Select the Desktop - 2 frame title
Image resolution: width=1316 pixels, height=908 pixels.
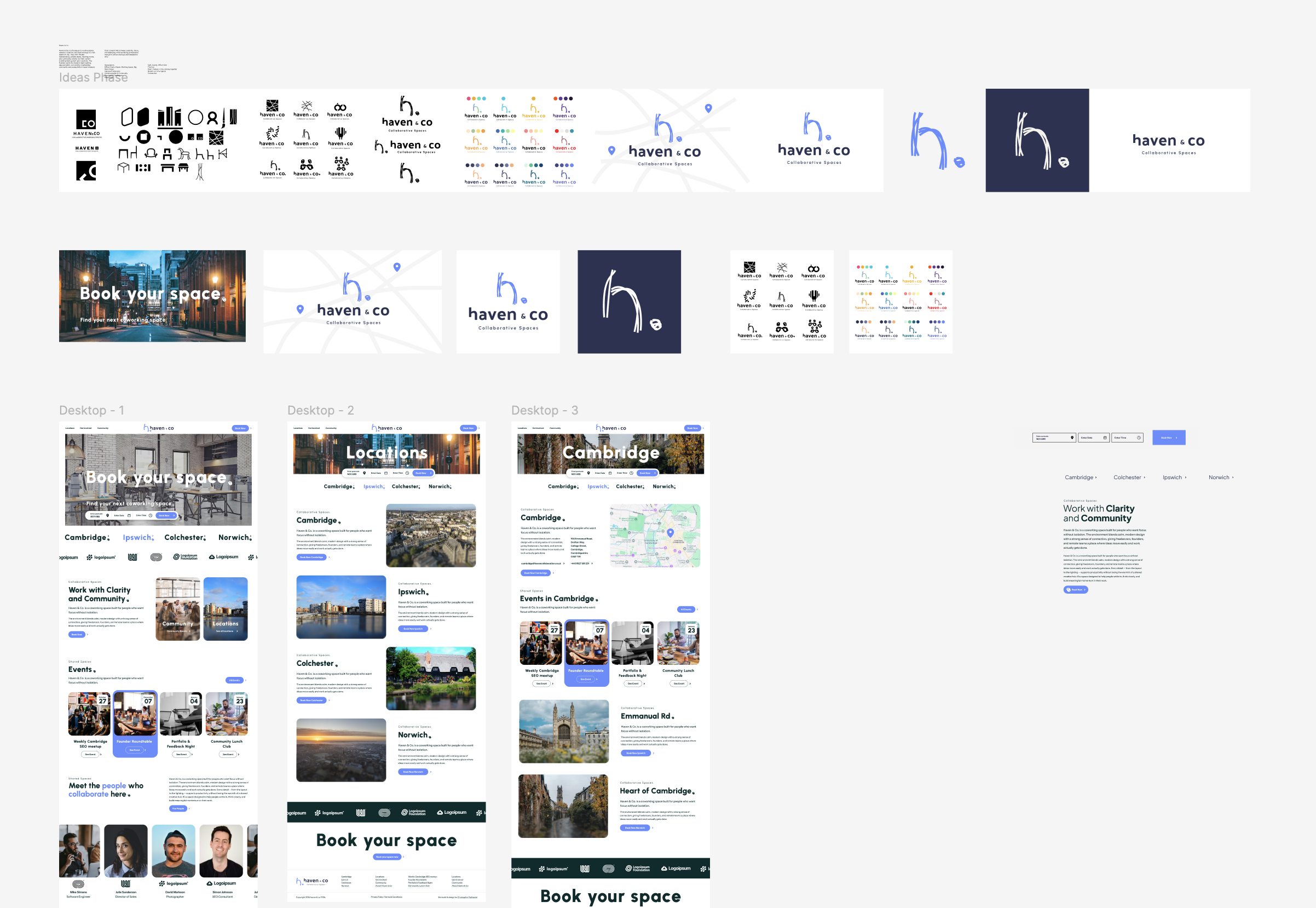pyautogui.click(x=320, y=410)
